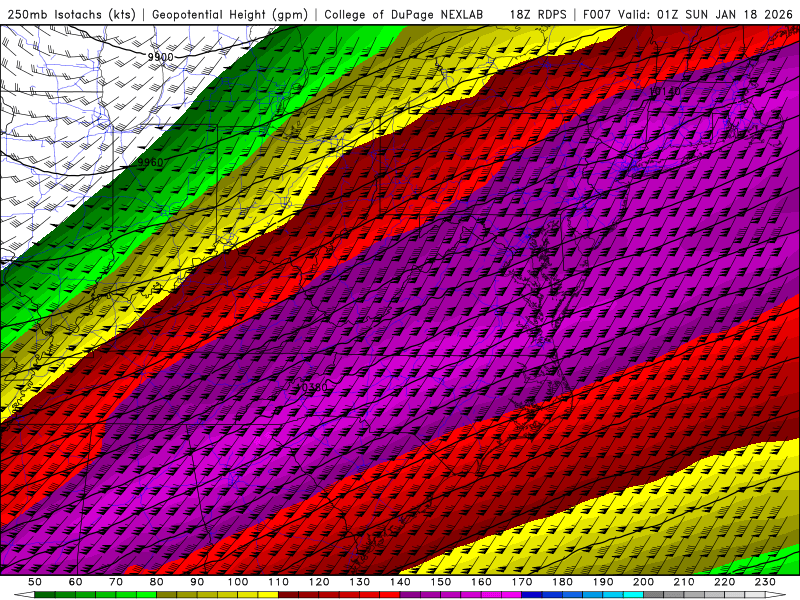Click the 200 knot legend label
This screenshot has width=800, height=600.
click(x=644, y=582)
